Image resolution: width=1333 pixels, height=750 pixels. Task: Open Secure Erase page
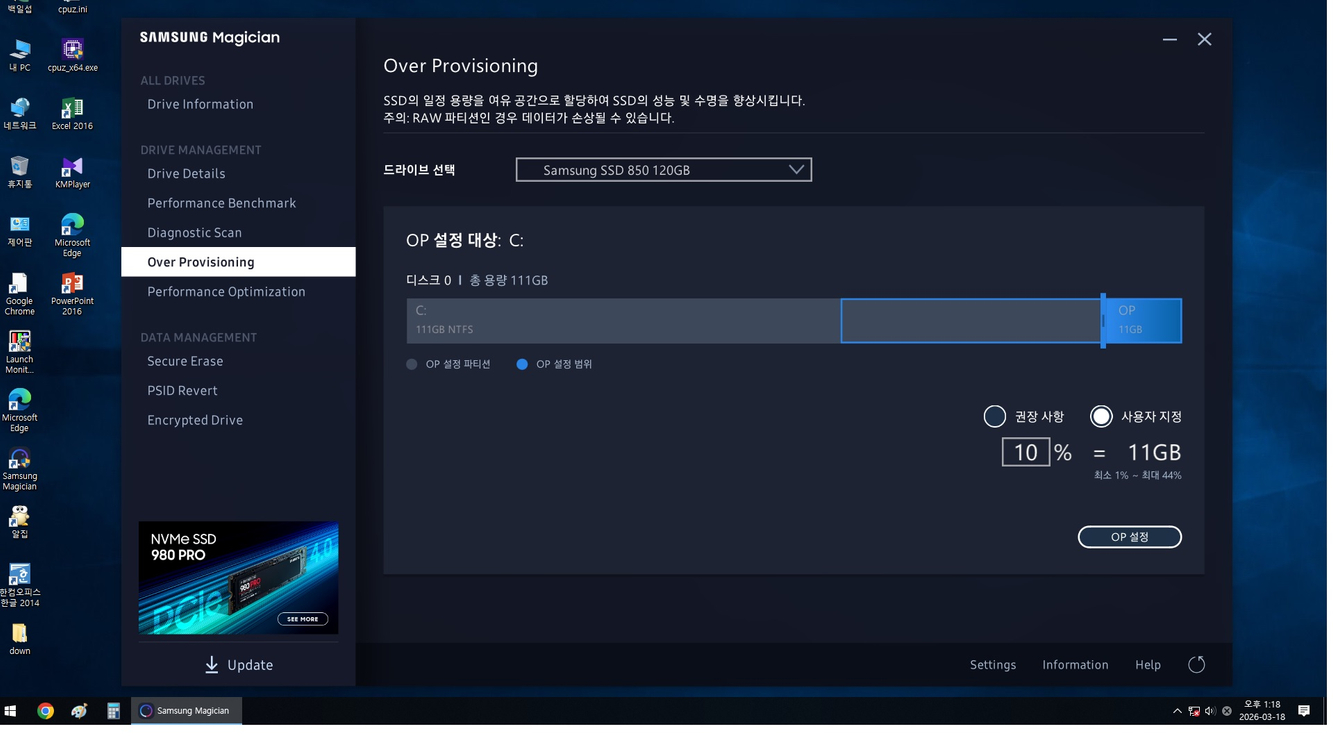186,362
